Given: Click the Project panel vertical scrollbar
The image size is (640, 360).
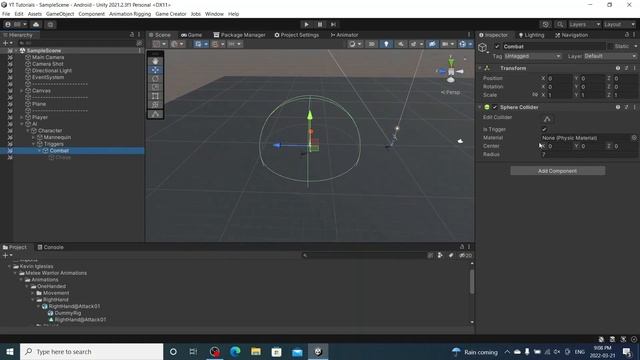Looking at the screenshot, I should tap(472, 282).
